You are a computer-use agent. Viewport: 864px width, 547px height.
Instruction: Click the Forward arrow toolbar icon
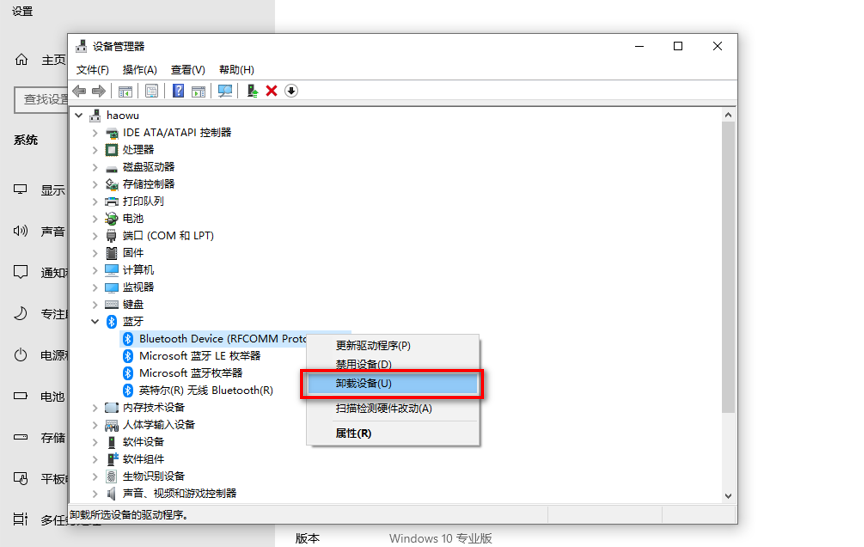(99, 91)
